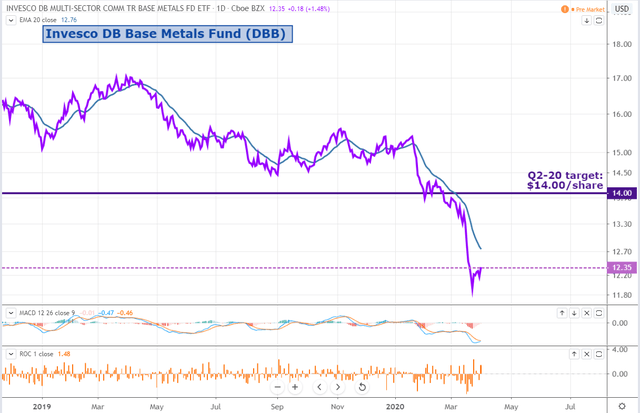Click the 17.00 price axis label
The image size is (640, 413).
[622, 78]
